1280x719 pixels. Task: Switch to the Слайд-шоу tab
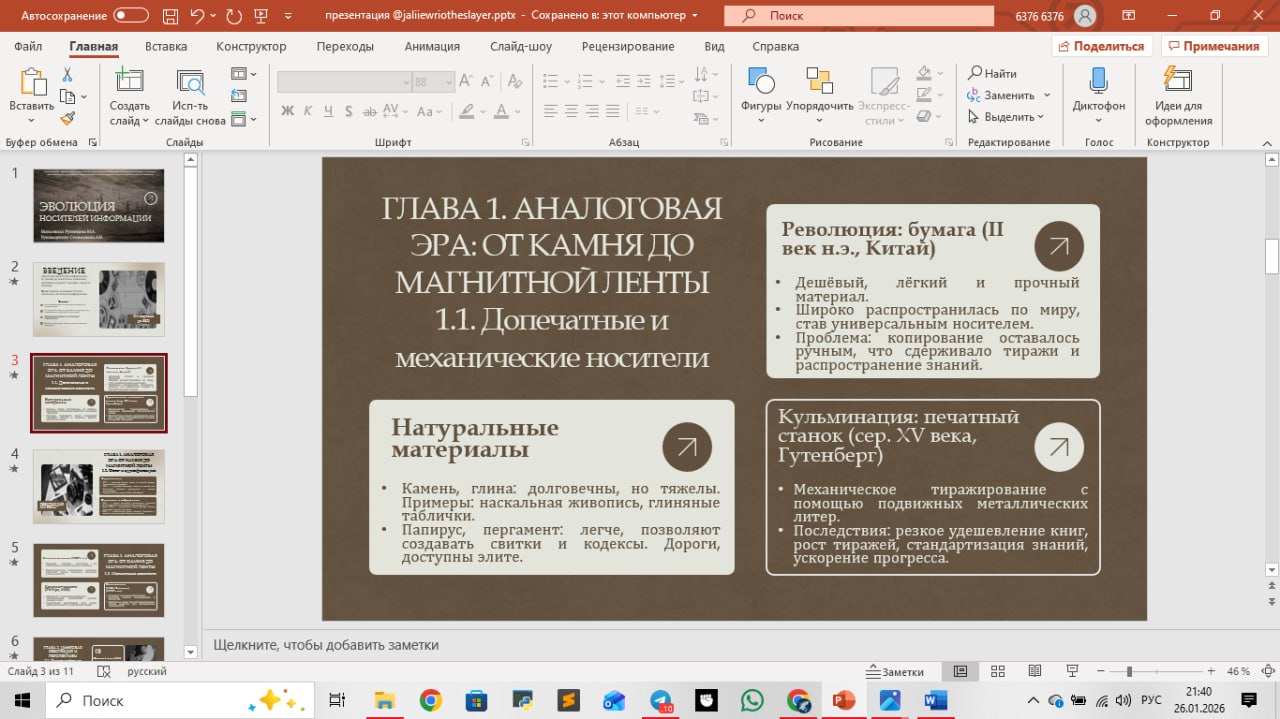click(521, 47)
